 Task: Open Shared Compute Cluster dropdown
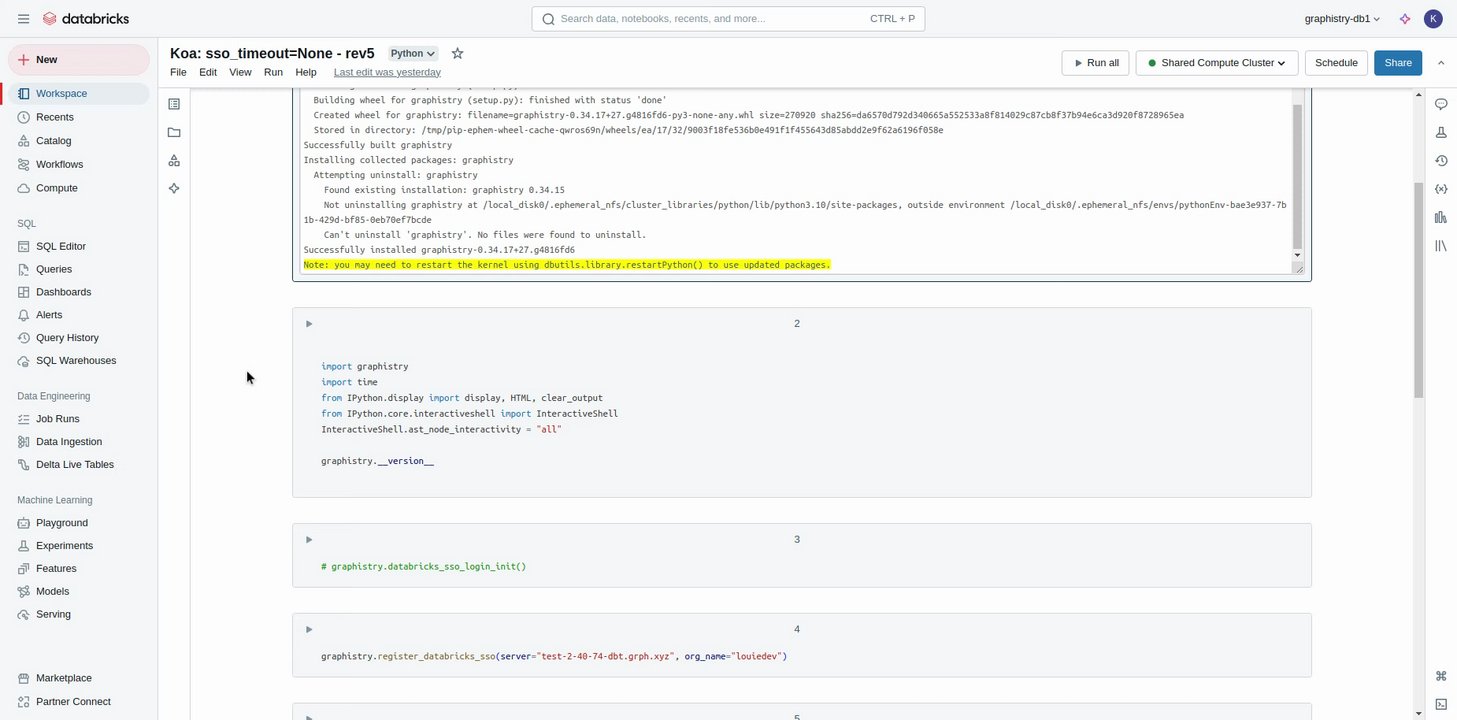[1217, 63]
